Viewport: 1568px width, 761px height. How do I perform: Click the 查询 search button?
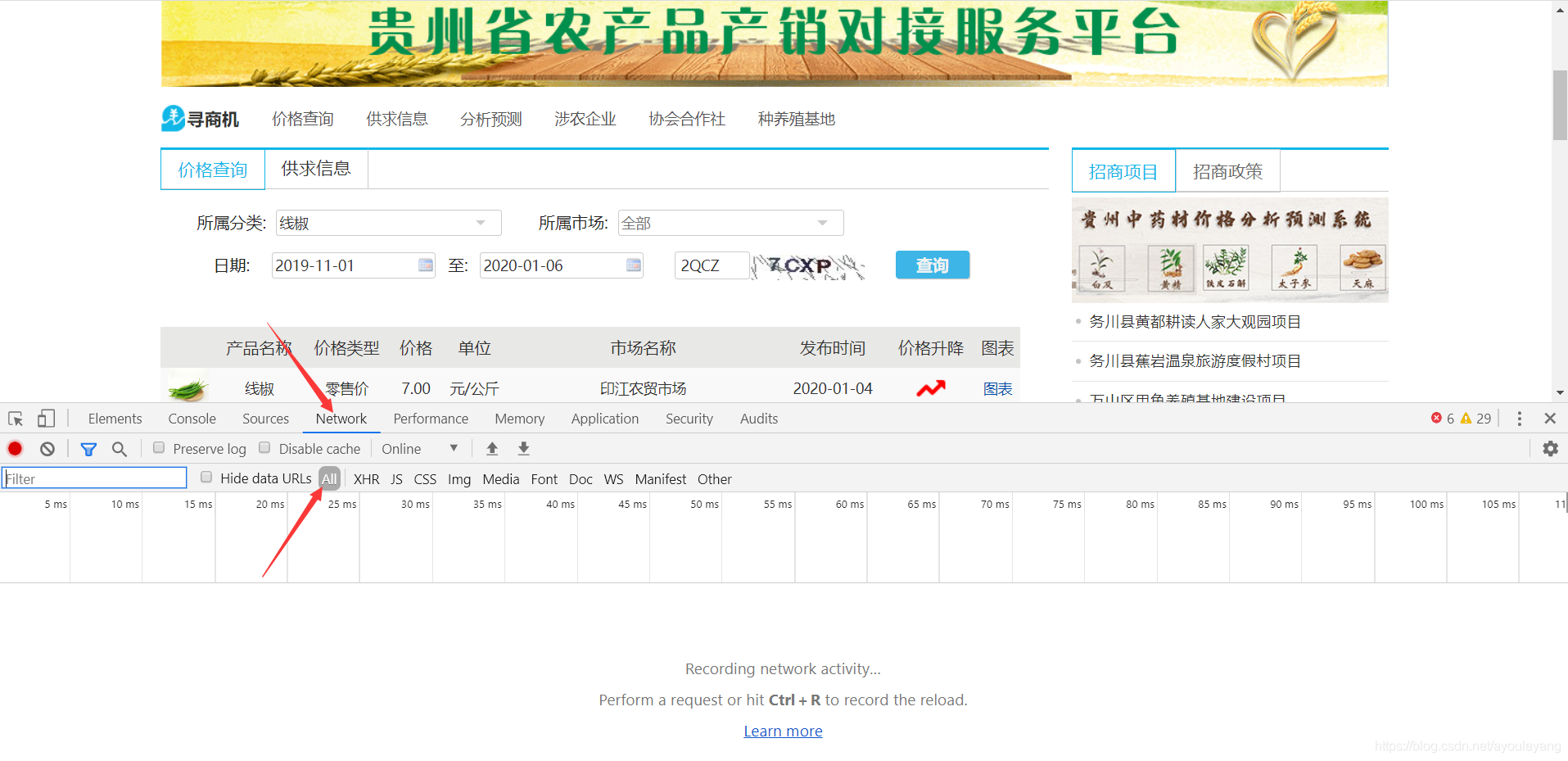pyautogui.click(x=932, y=265)
